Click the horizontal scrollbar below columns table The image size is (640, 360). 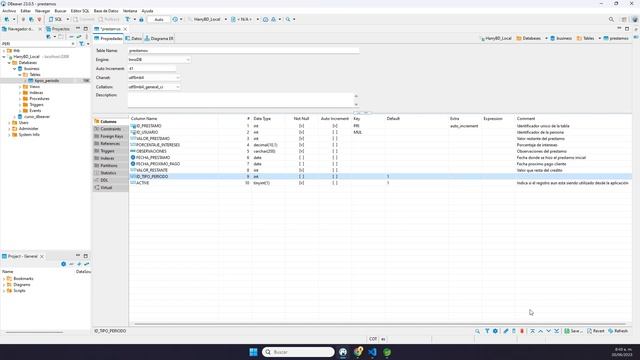pos(380,324)
